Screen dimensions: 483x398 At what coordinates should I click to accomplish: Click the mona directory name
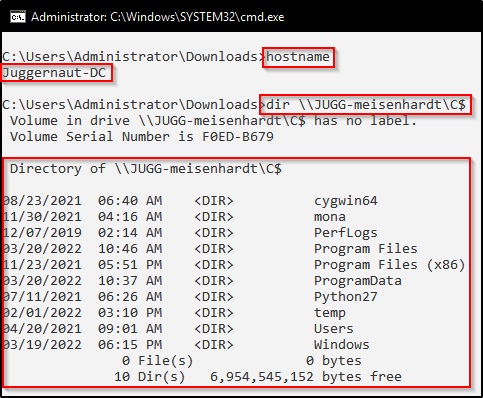coord(330,217)
